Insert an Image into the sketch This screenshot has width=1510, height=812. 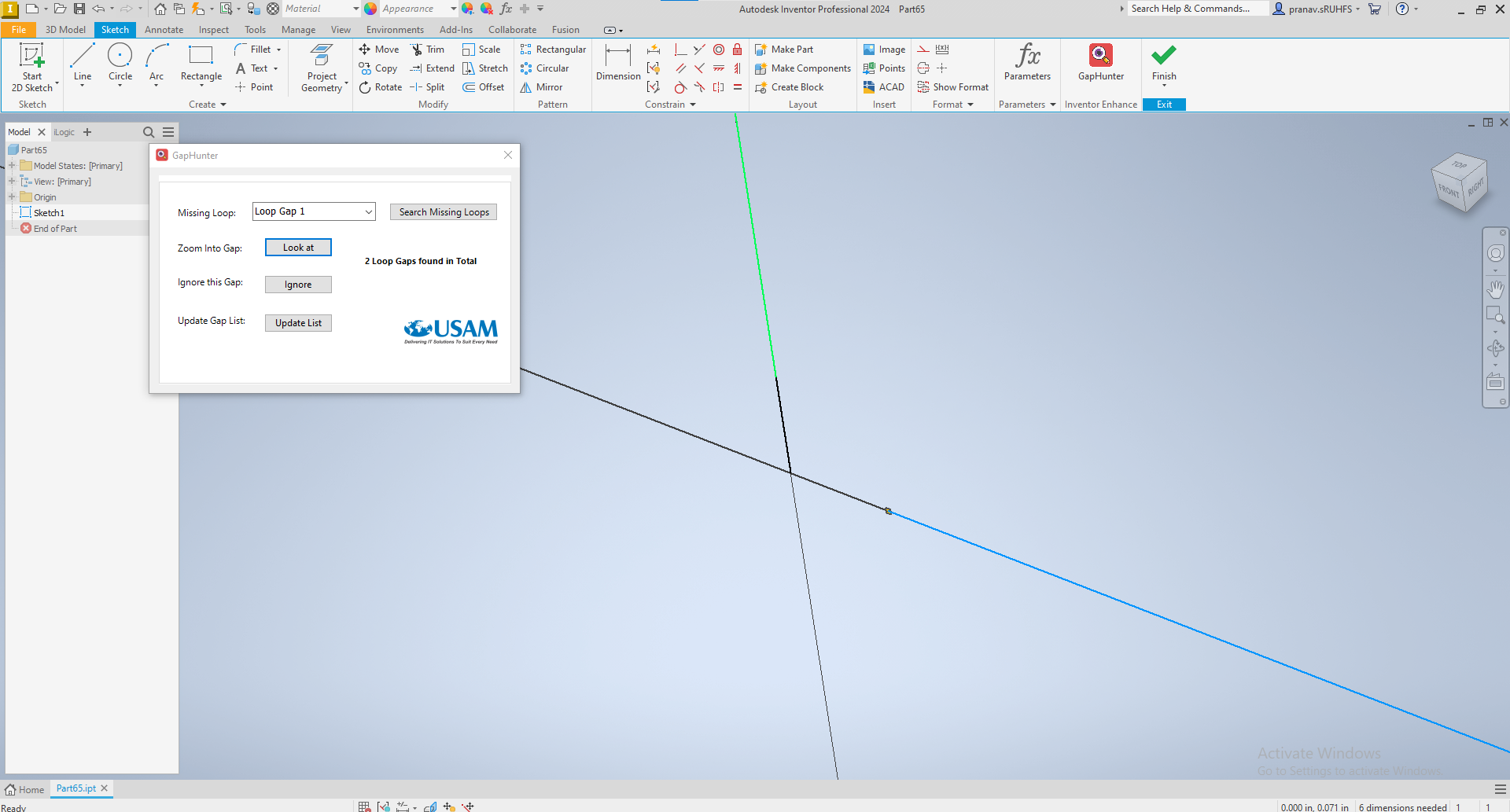pyautogui.click(x=884, y=50)
